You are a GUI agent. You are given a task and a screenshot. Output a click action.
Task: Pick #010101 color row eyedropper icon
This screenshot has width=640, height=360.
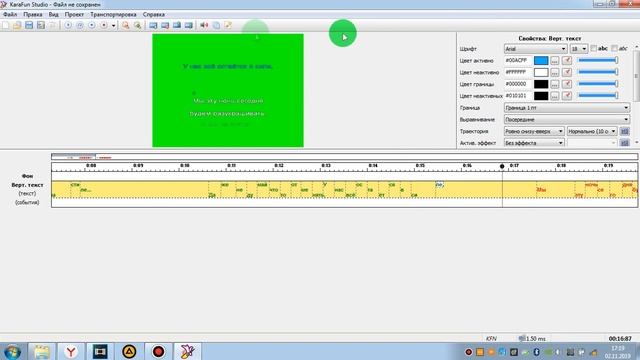click(x=567, y=96)
